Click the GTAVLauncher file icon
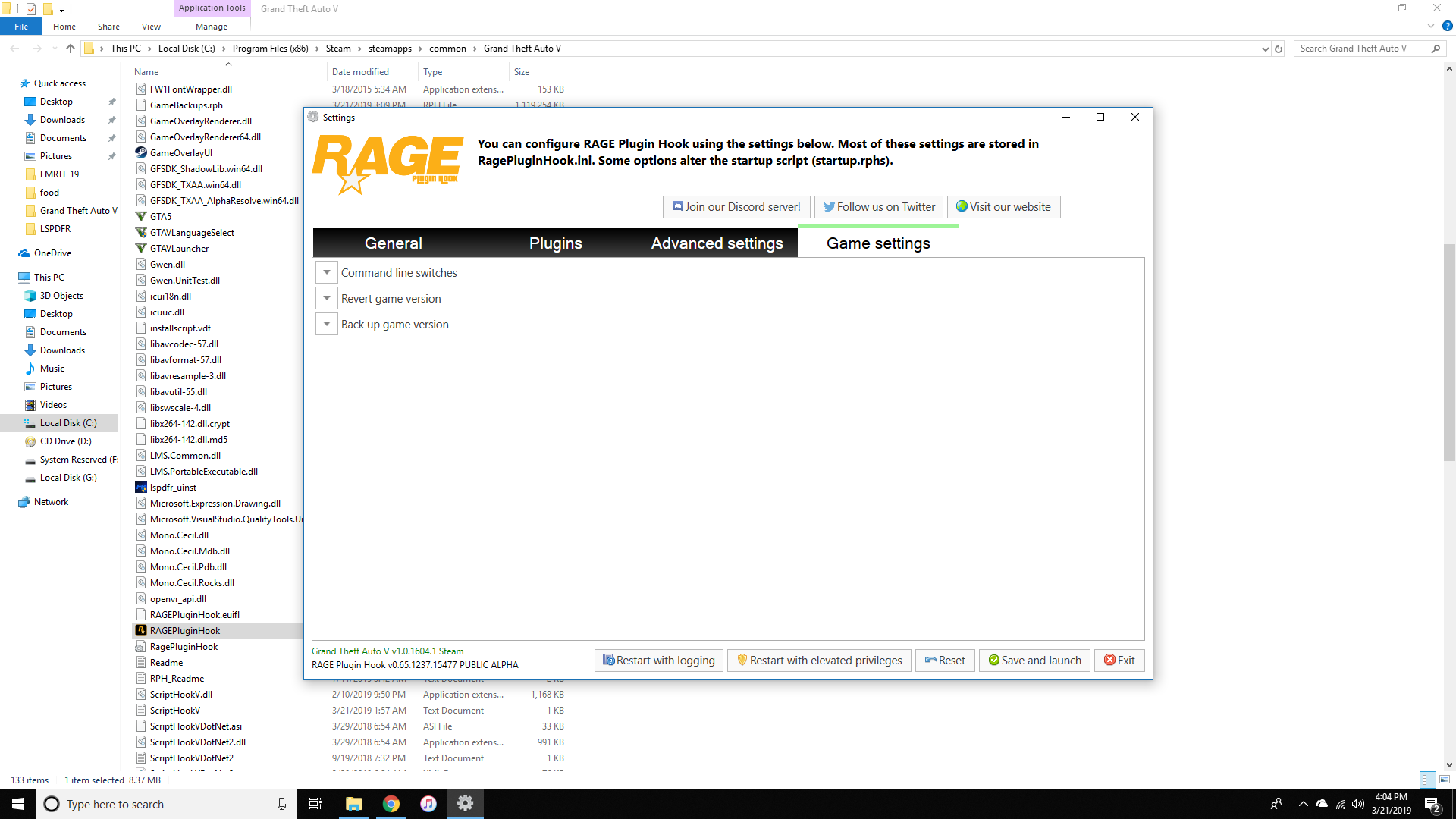 [141, 248]
